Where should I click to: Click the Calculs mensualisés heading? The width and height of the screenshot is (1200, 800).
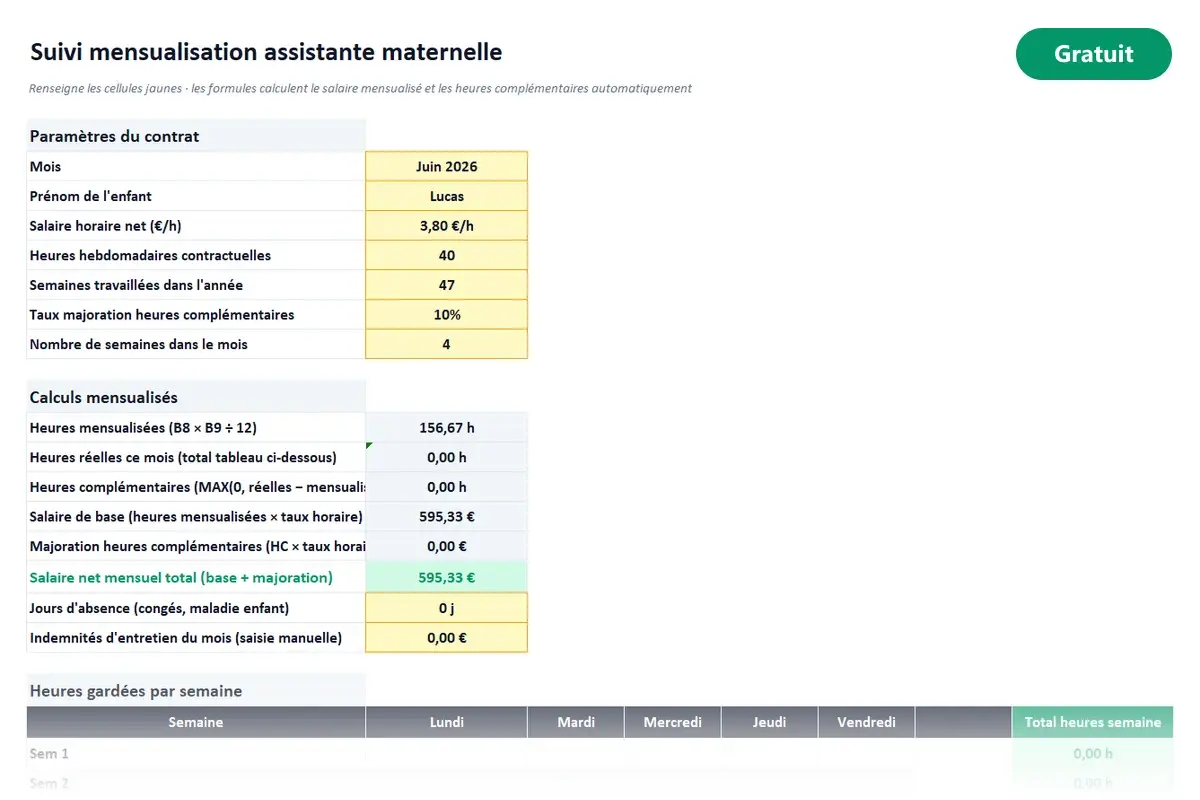[x=104, y=397]
